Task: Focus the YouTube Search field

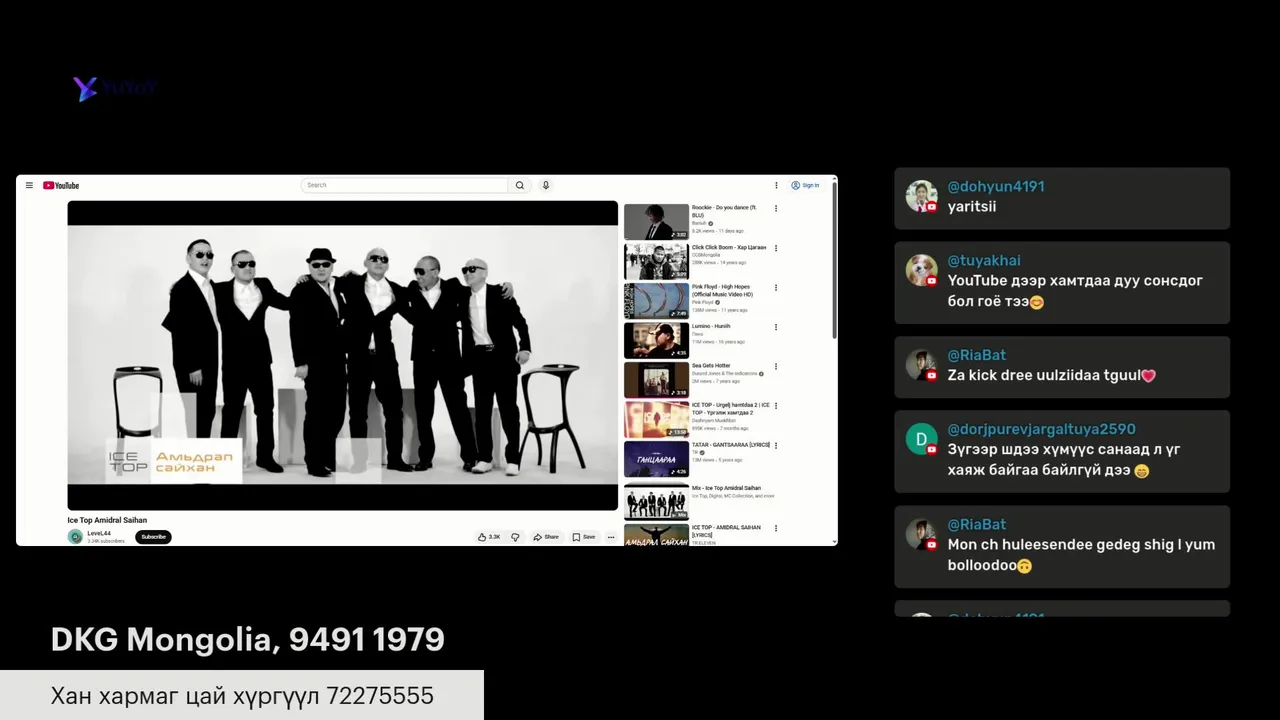Action: pos(404,185)
